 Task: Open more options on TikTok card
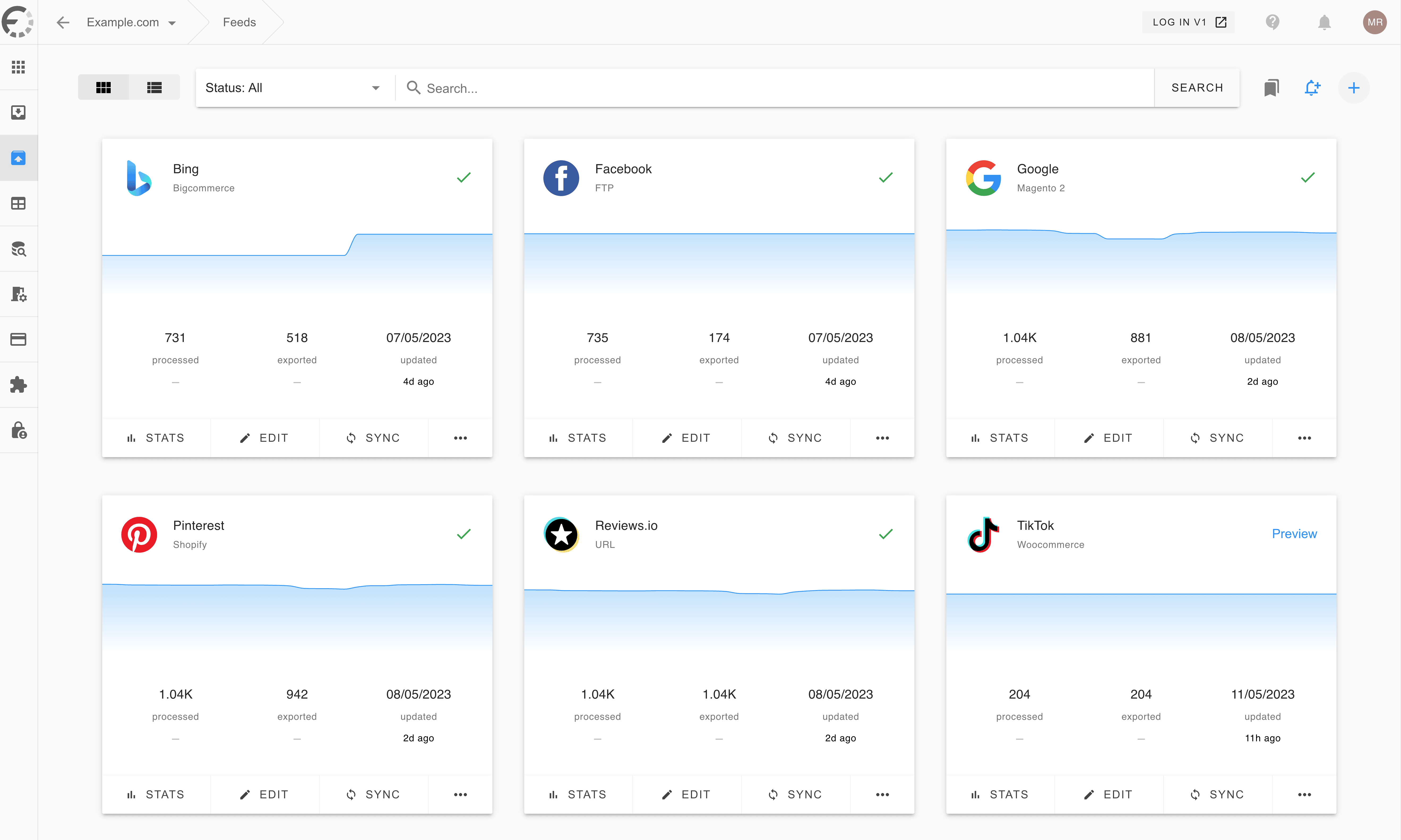[1304, 795]
